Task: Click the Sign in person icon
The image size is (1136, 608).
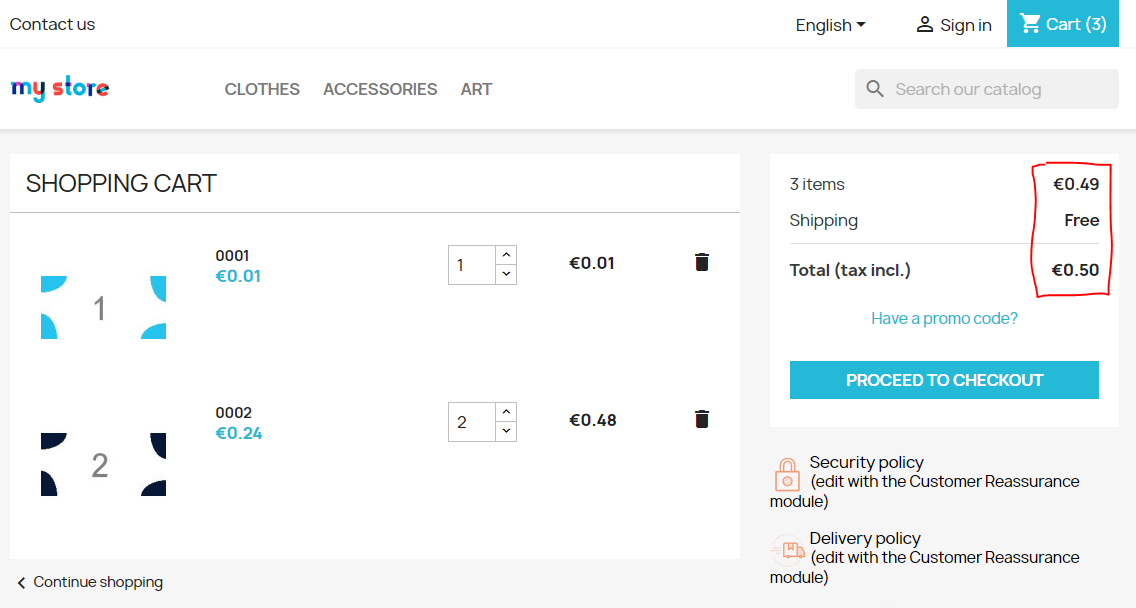Action: 923,24
